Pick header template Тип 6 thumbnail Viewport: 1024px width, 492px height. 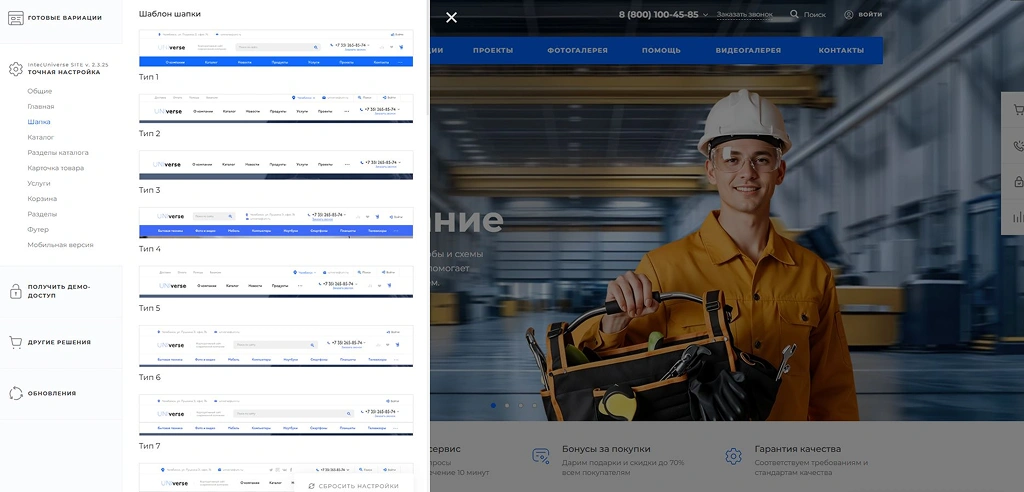click(275, 346)
